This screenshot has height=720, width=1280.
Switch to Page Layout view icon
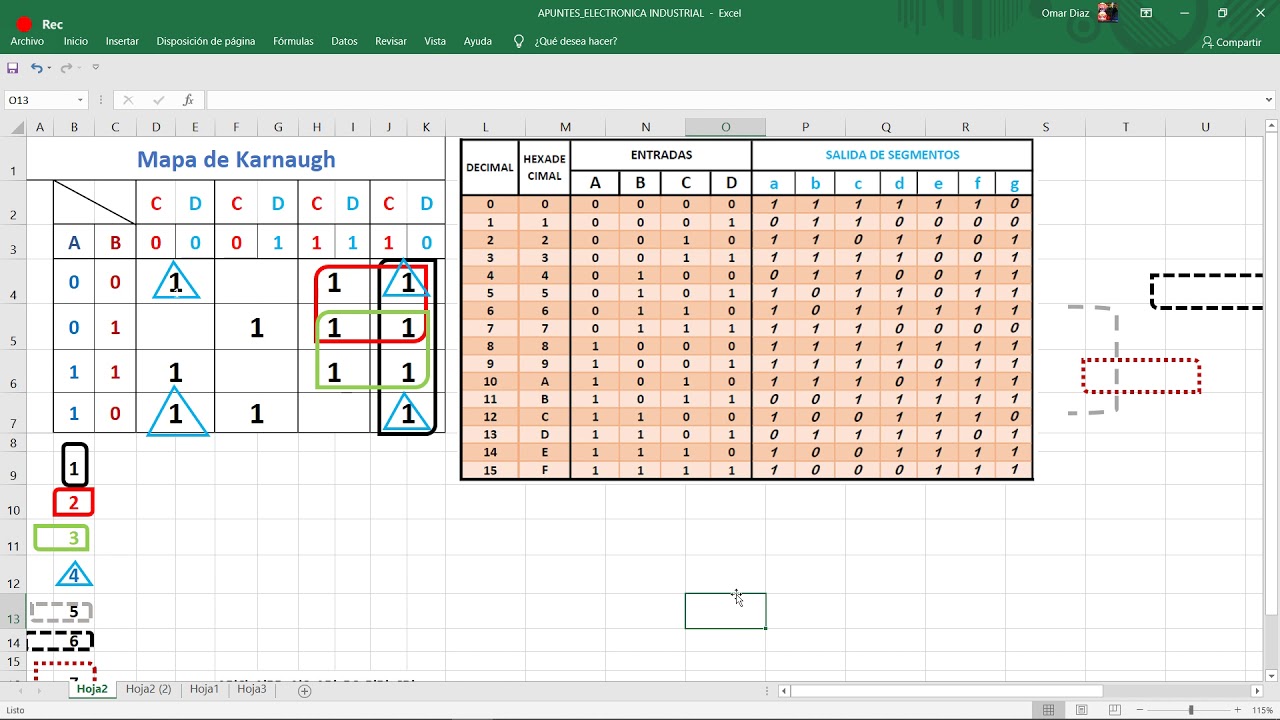point(1081,710)
